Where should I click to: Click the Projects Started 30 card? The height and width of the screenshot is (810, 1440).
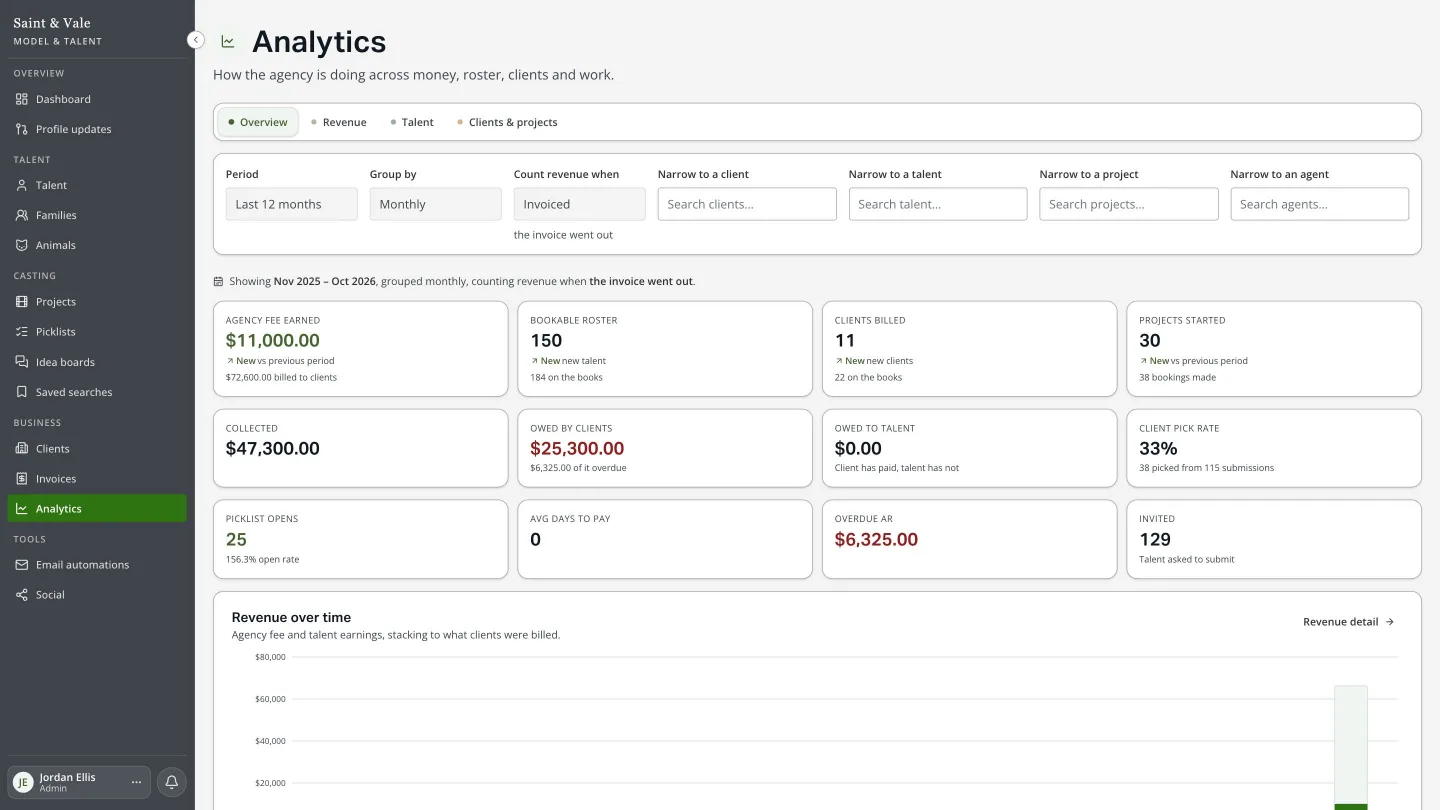point(1274,349)
